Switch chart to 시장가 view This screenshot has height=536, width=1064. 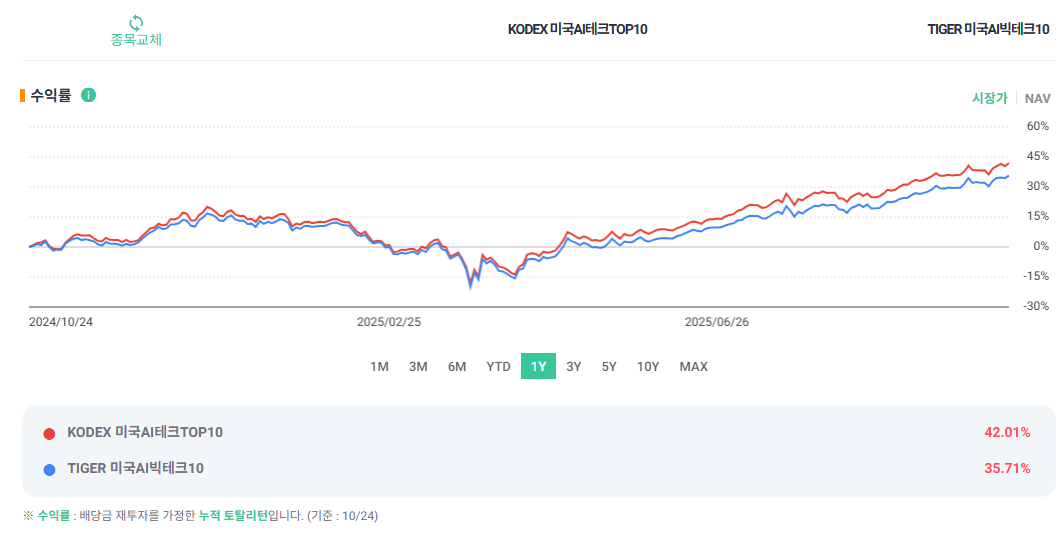(990, 98)
